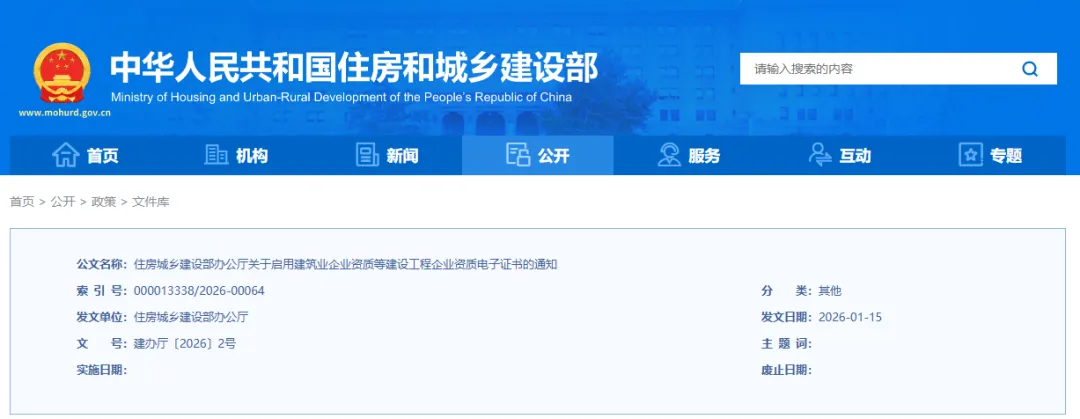Click the newspaper icon beside 新闻

(x=367, y=155)
